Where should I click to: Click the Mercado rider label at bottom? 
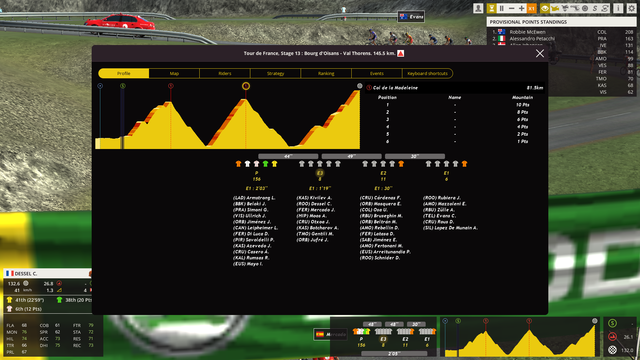pyautogui.click(x=331, y=335)
